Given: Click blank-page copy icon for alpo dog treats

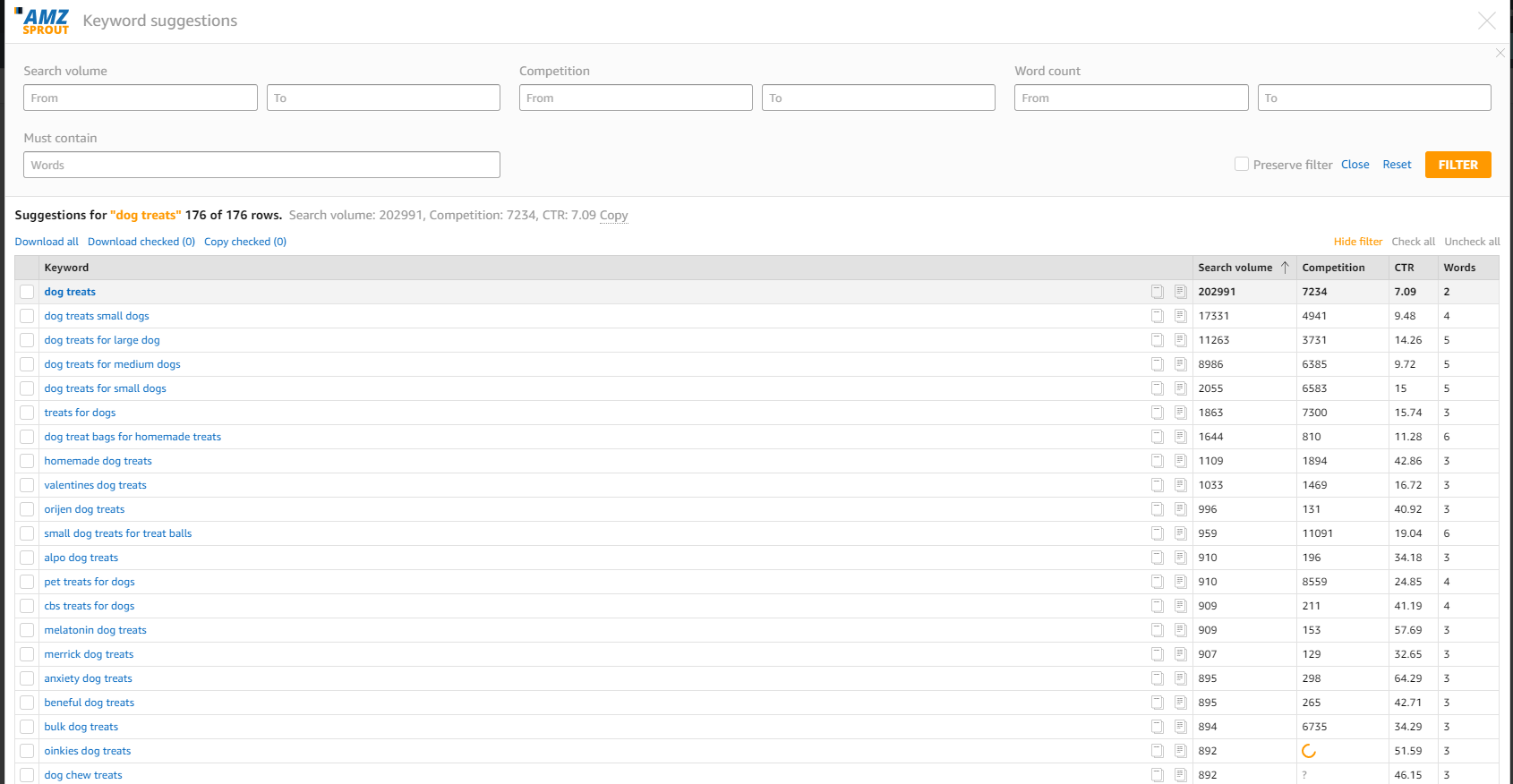Looking at the screenshot, I should click(x=1157, y=558).
